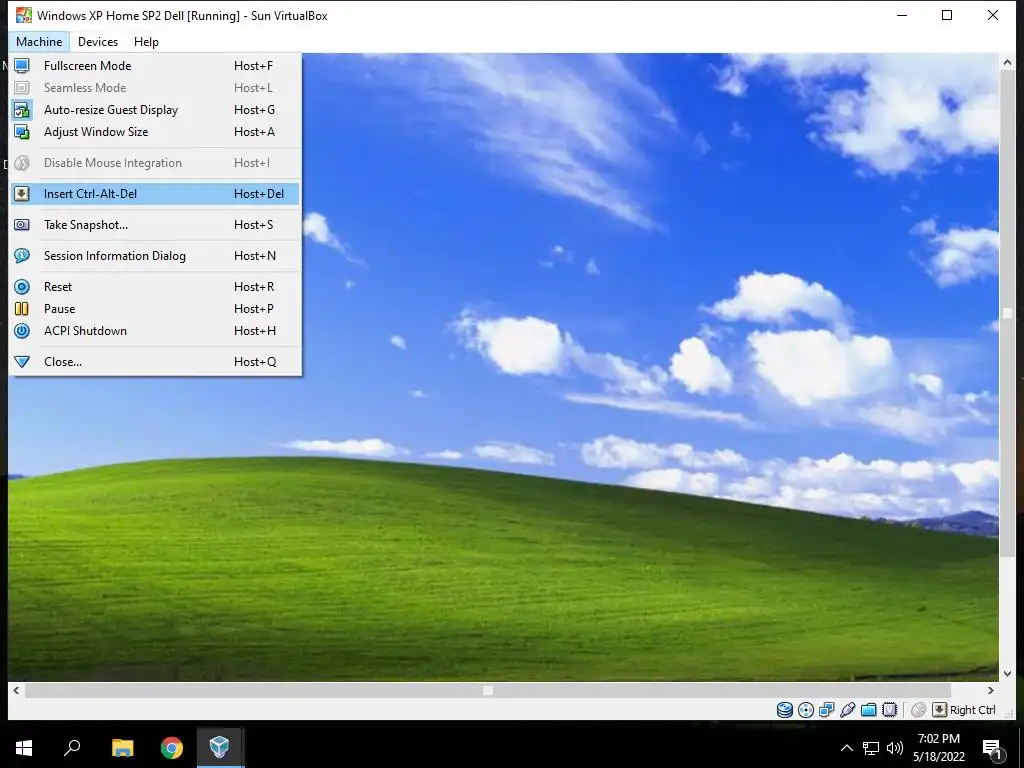The height and width of the screenshot is (768, 1024).
Task: Launch Google Chrome from taskbar
Action: click(x=172, y=748)
